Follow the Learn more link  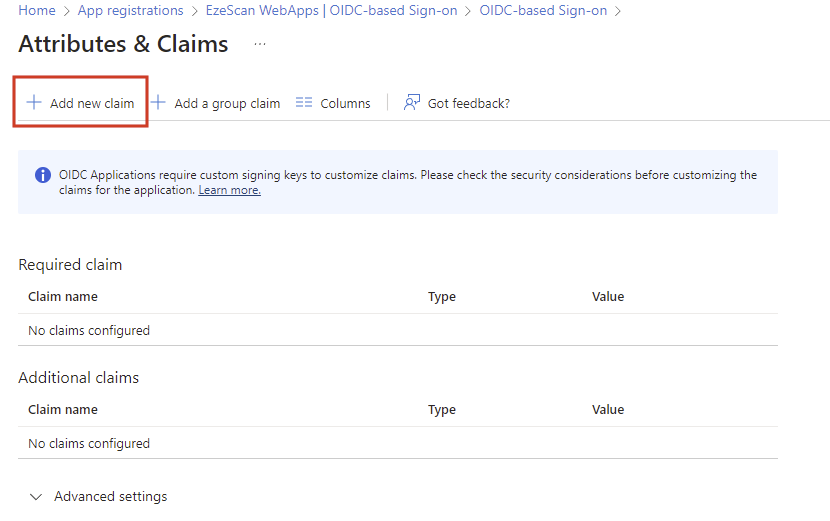pos(229,190)
